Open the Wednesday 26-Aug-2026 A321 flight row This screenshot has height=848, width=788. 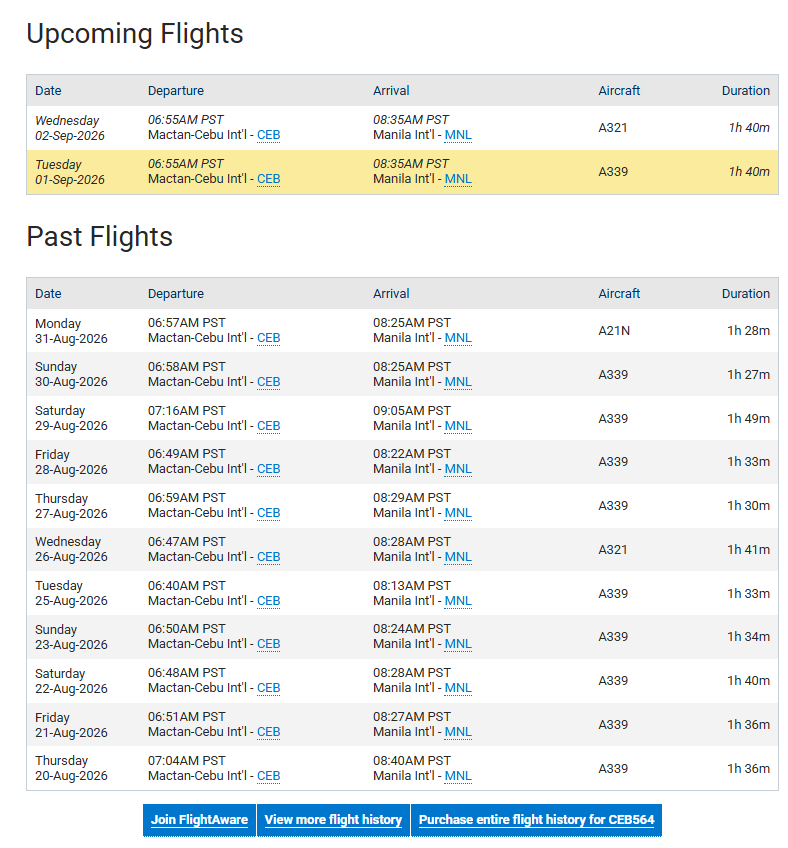pyautogui.click(x=402, y=549)
